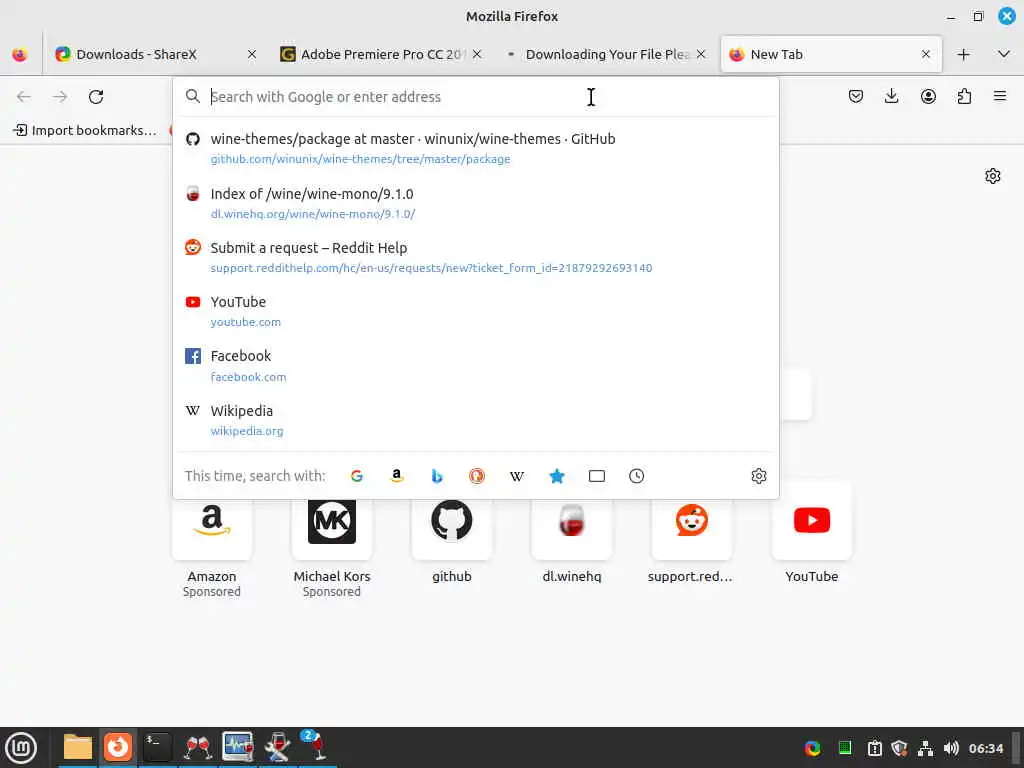
Task: Open the Downloads panel icon
Action: pyautogui.click(x=891, y=97)
